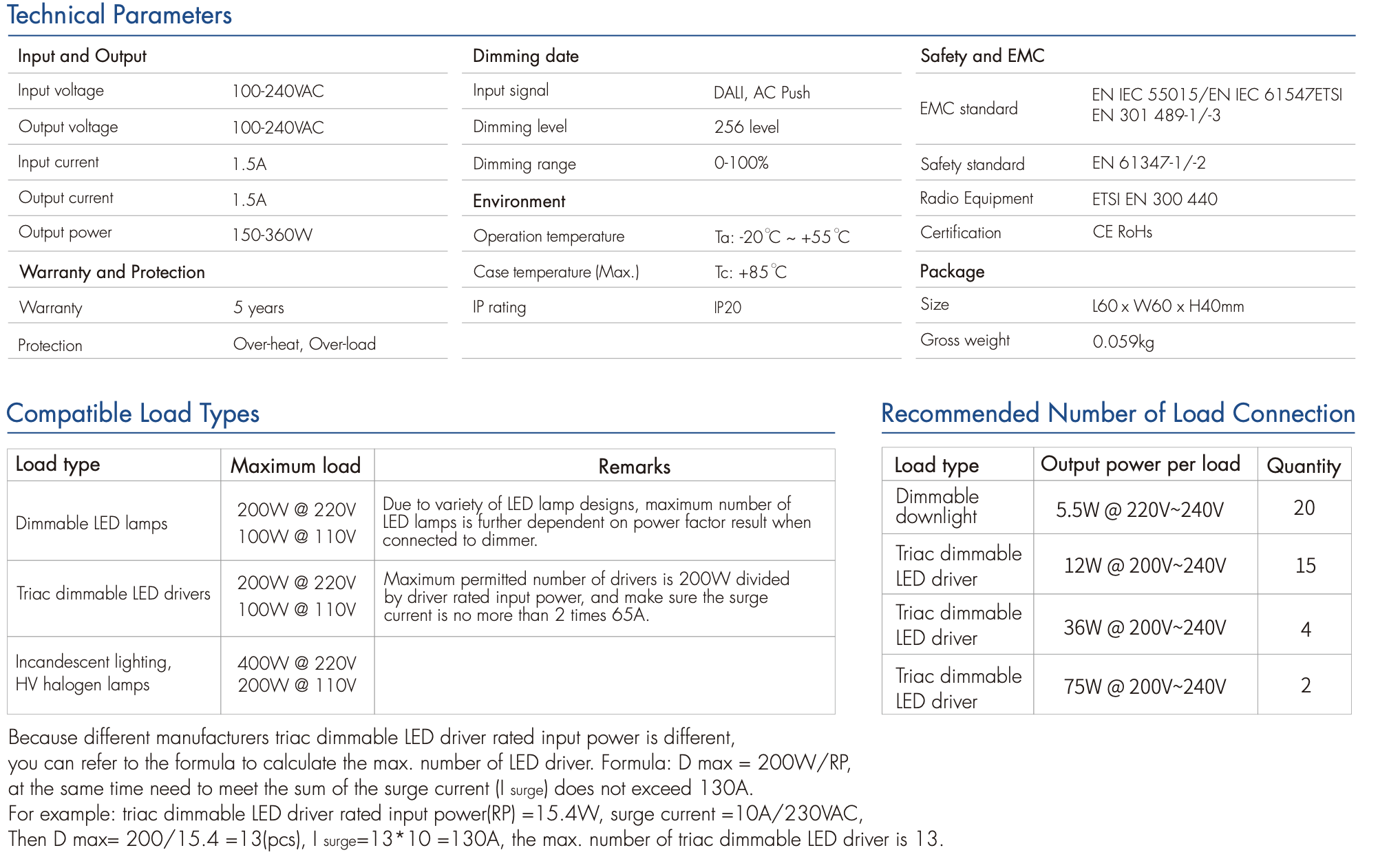Click the CE RoHs certification text

coord(1122,233)
